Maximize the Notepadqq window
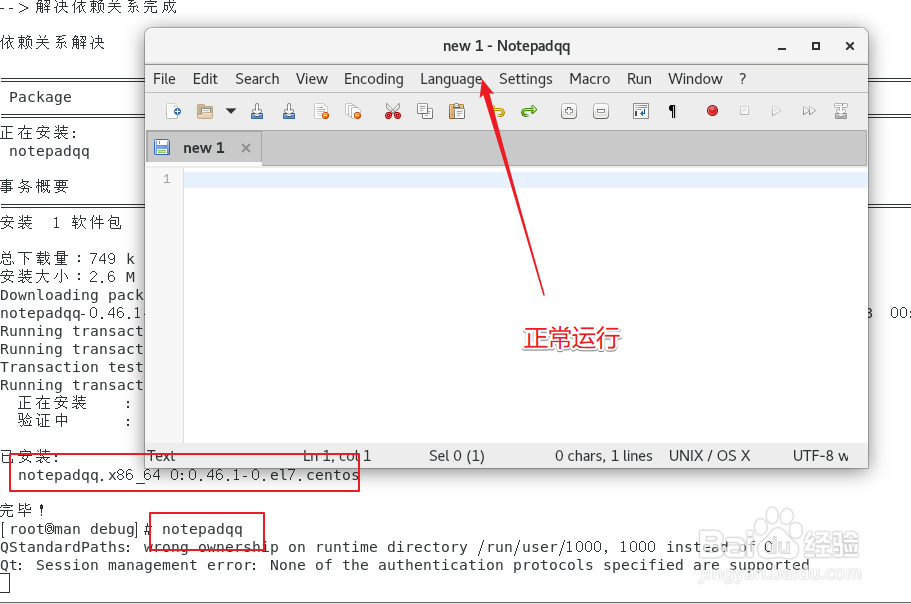This screenshot has width=911, height=604. [816, 46]
